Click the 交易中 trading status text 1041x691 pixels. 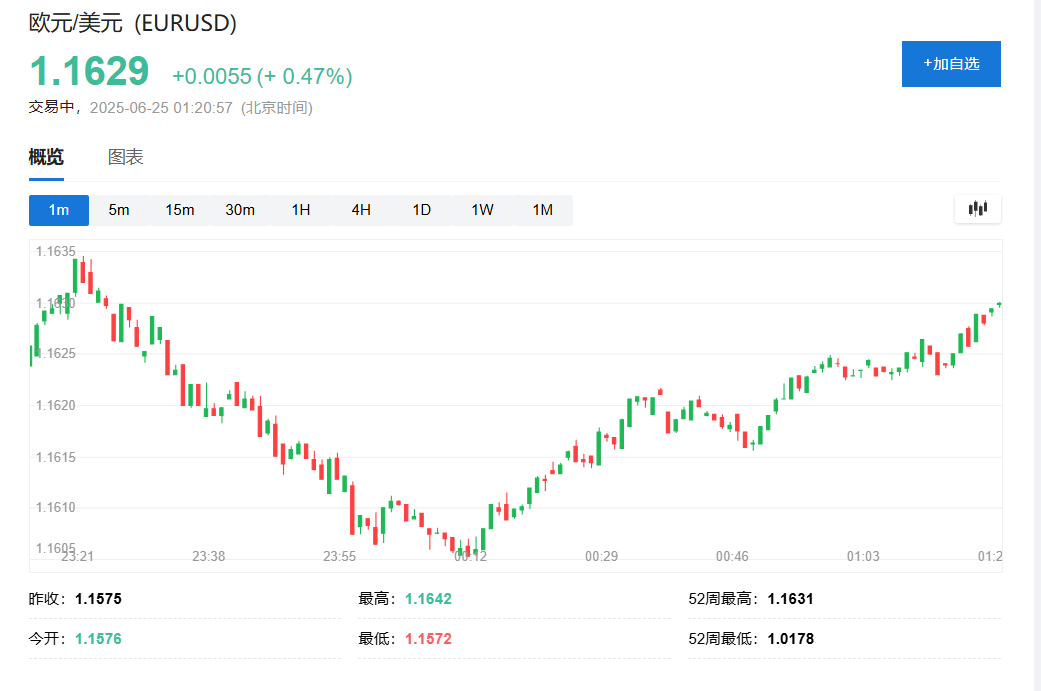tap(51, 108)
